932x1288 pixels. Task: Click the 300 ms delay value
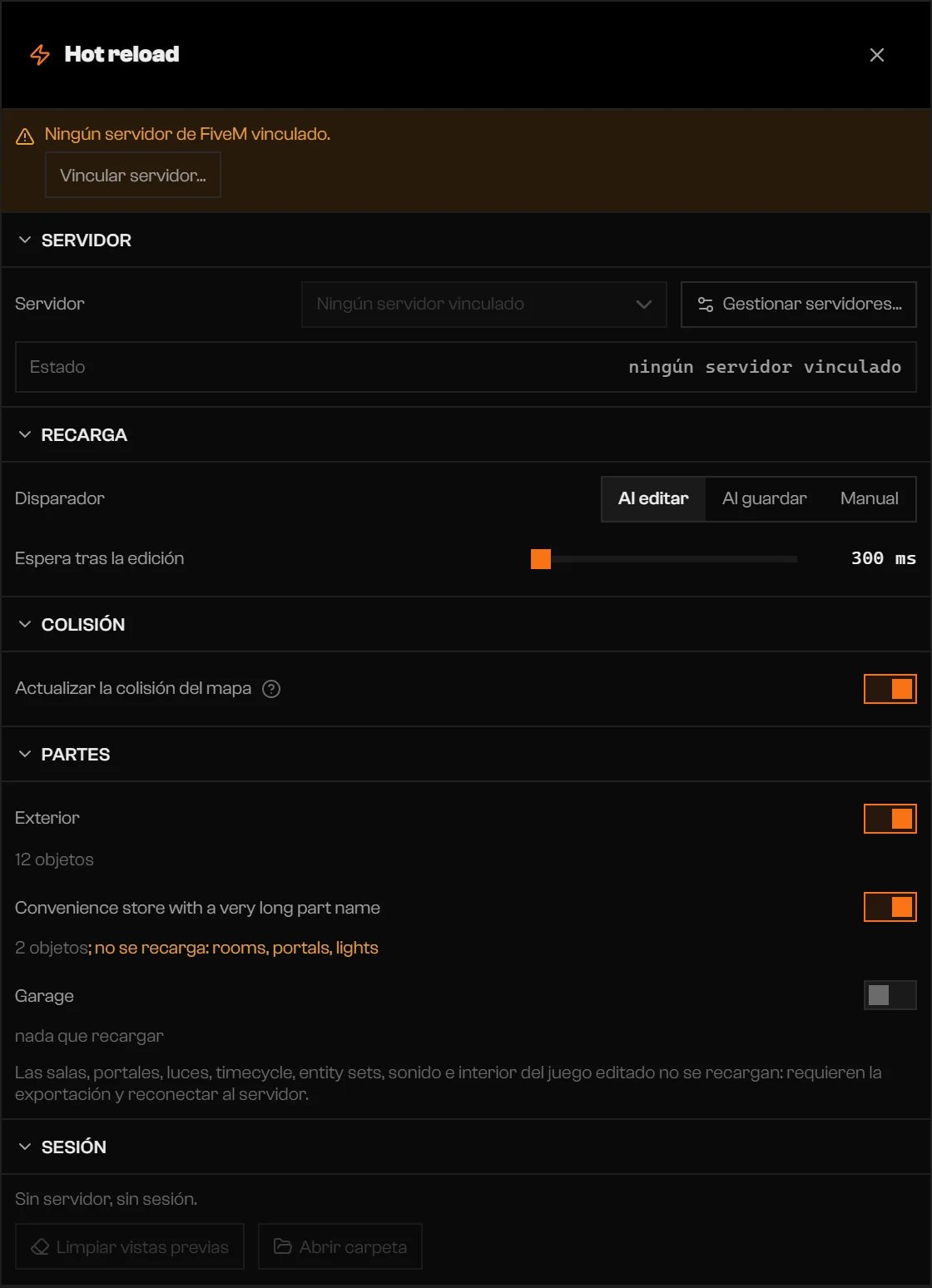coord(883,558)
